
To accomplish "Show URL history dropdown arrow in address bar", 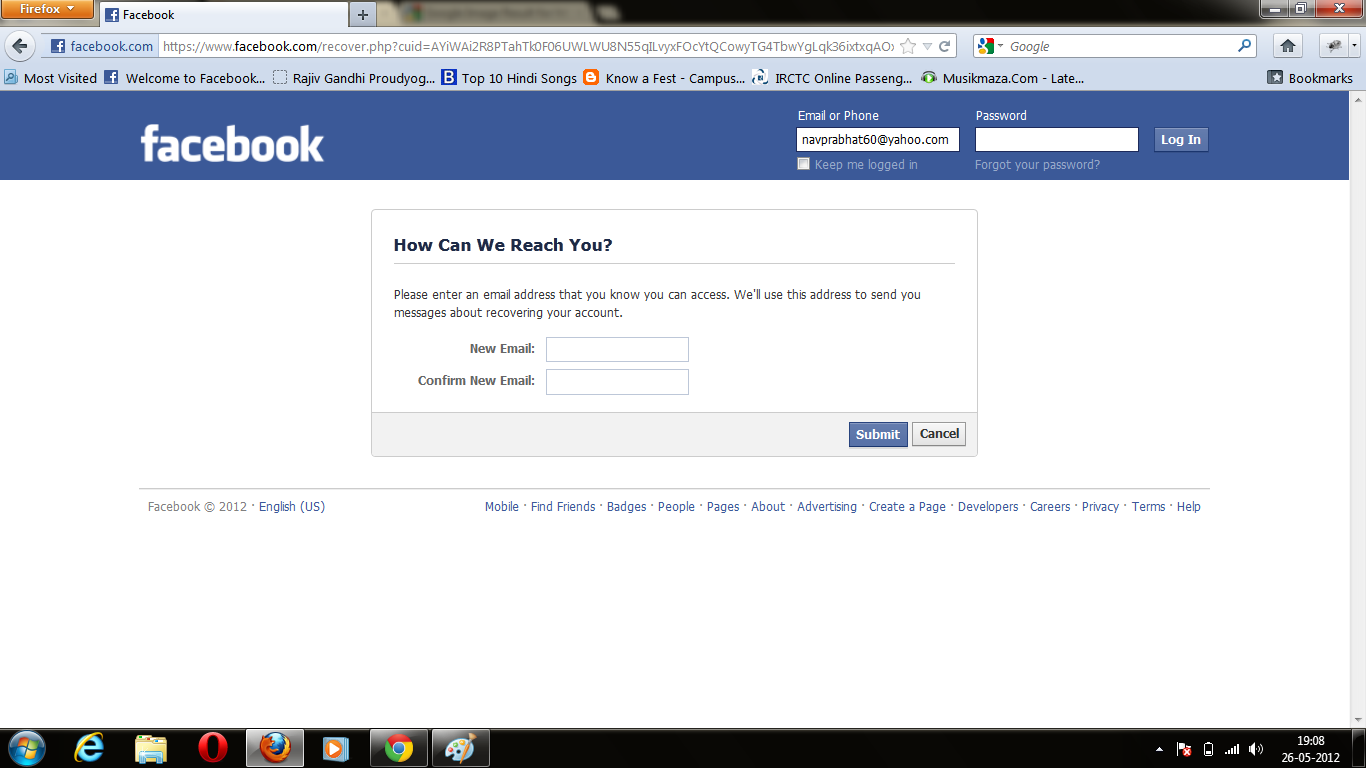I will (927, 46).
